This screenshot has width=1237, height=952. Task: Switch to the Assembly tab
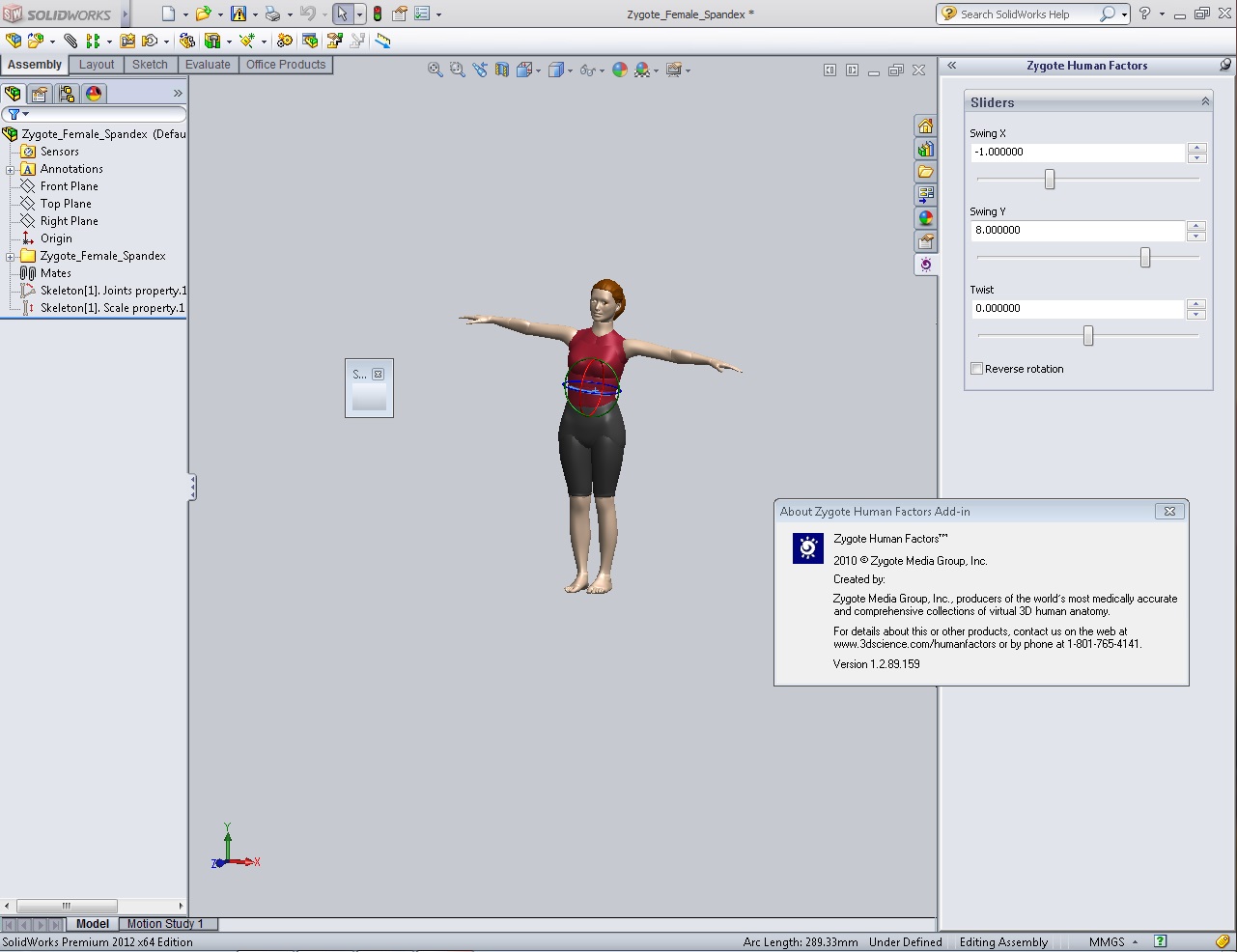tap(35, 65)
